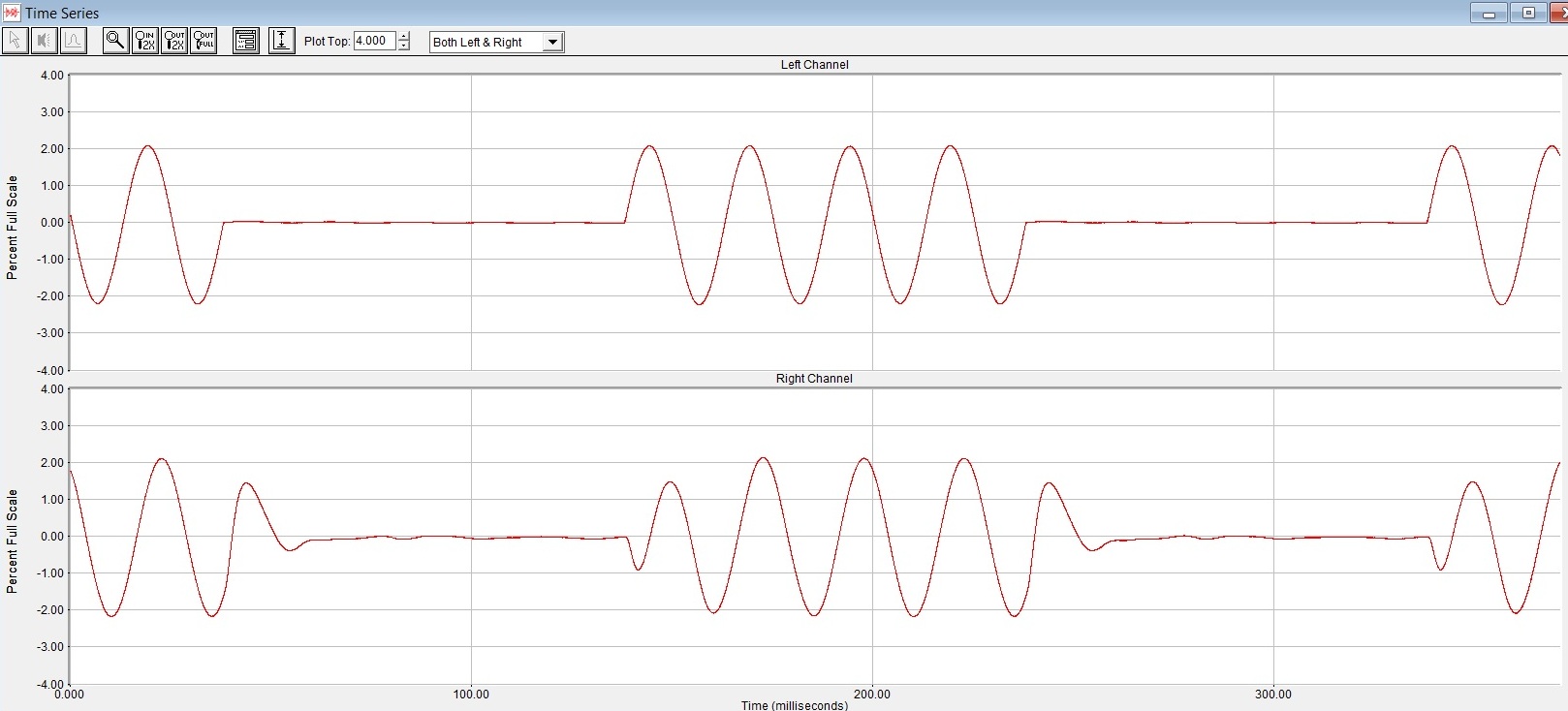The height and width of the screenshot is (711, 1568).
Task: Click the Time (milliseconds) axis title
Action: point(795,705)
